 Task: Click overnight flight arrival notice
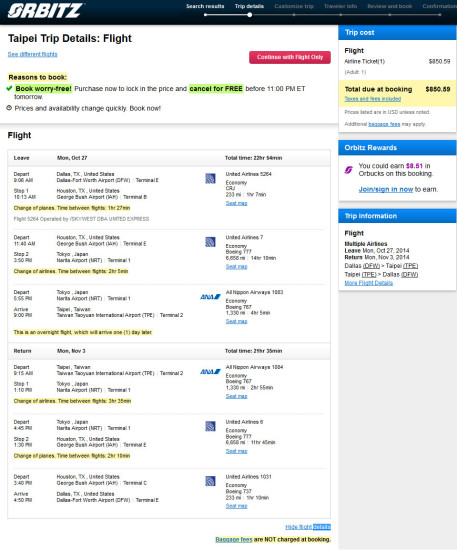(83, 333)
